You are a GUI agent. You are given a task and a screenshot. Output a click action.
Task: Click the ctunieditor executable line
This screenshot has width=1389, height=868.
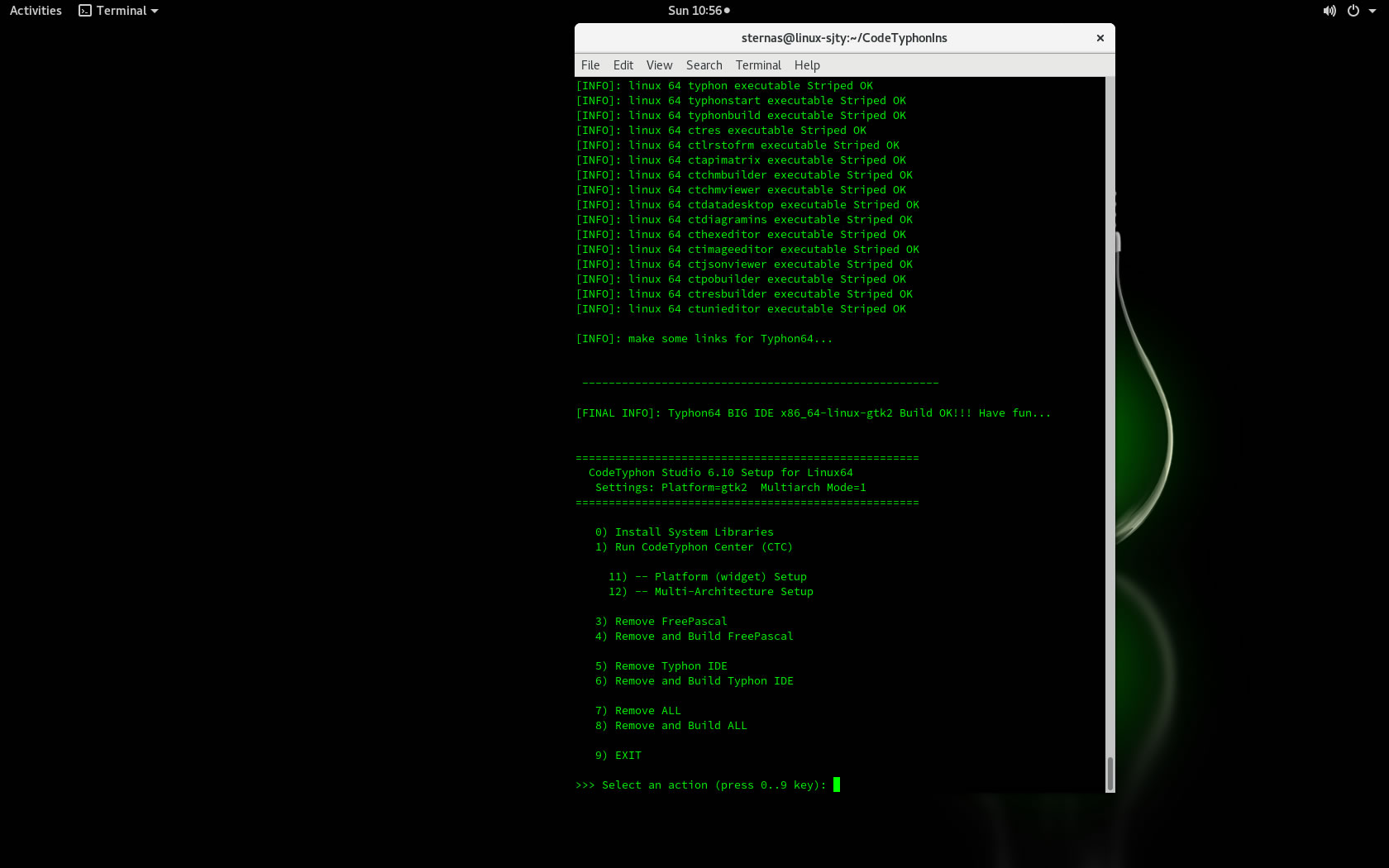pyautogui.click(x=741, y=309)
